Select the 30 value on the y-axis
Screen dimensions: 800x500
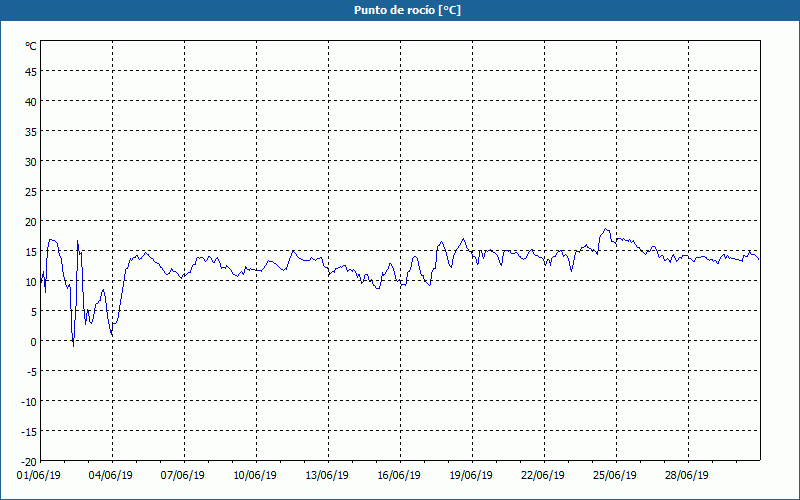click(31, 162)
